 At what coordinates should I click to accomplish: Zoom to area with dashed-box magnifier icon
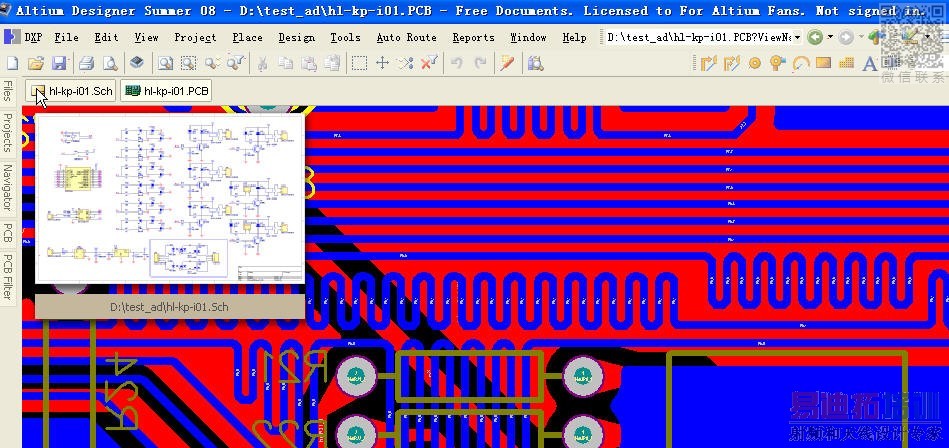(188, 63)
